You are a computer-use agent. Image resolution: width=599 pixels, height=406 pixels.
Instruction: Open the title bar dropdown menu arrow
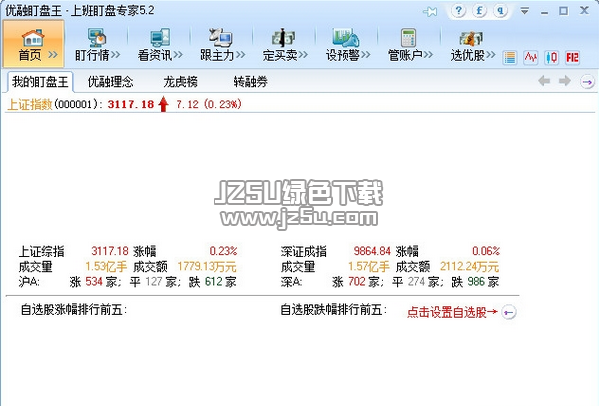525,11
